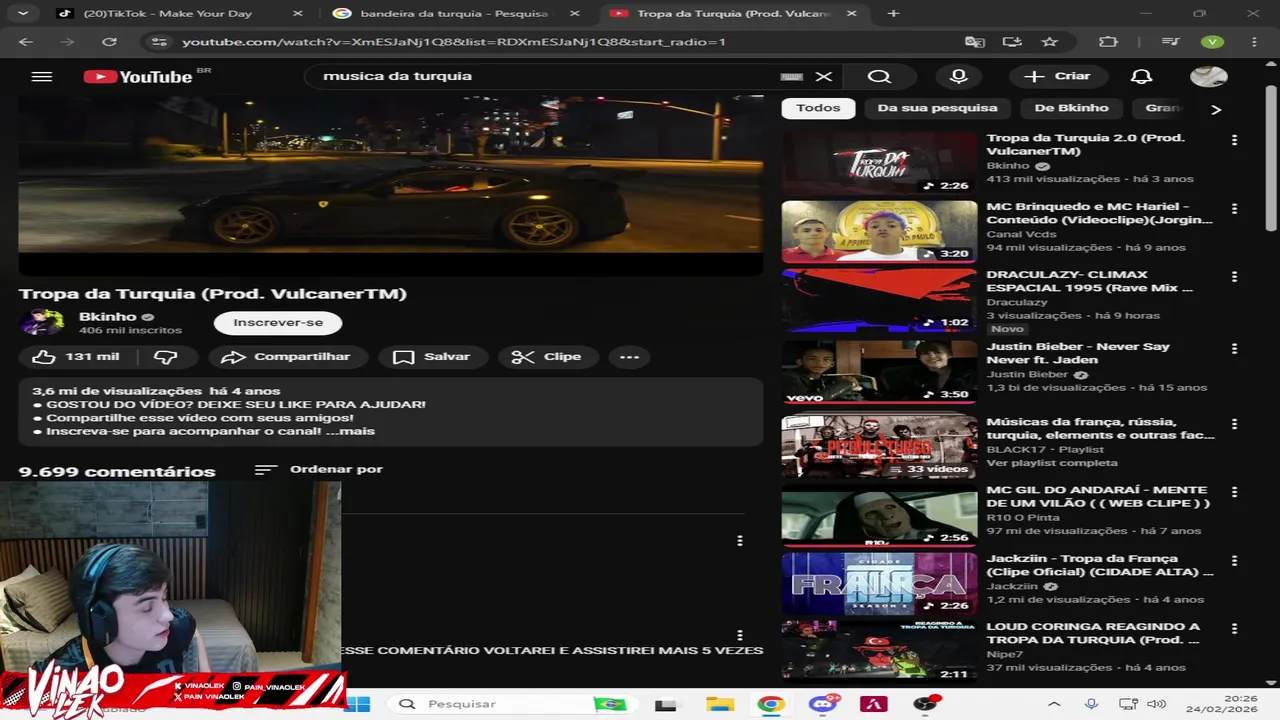Open the YouTube hamburger guide menu
Screen dimensions: 1280x720
click(41, 76)
